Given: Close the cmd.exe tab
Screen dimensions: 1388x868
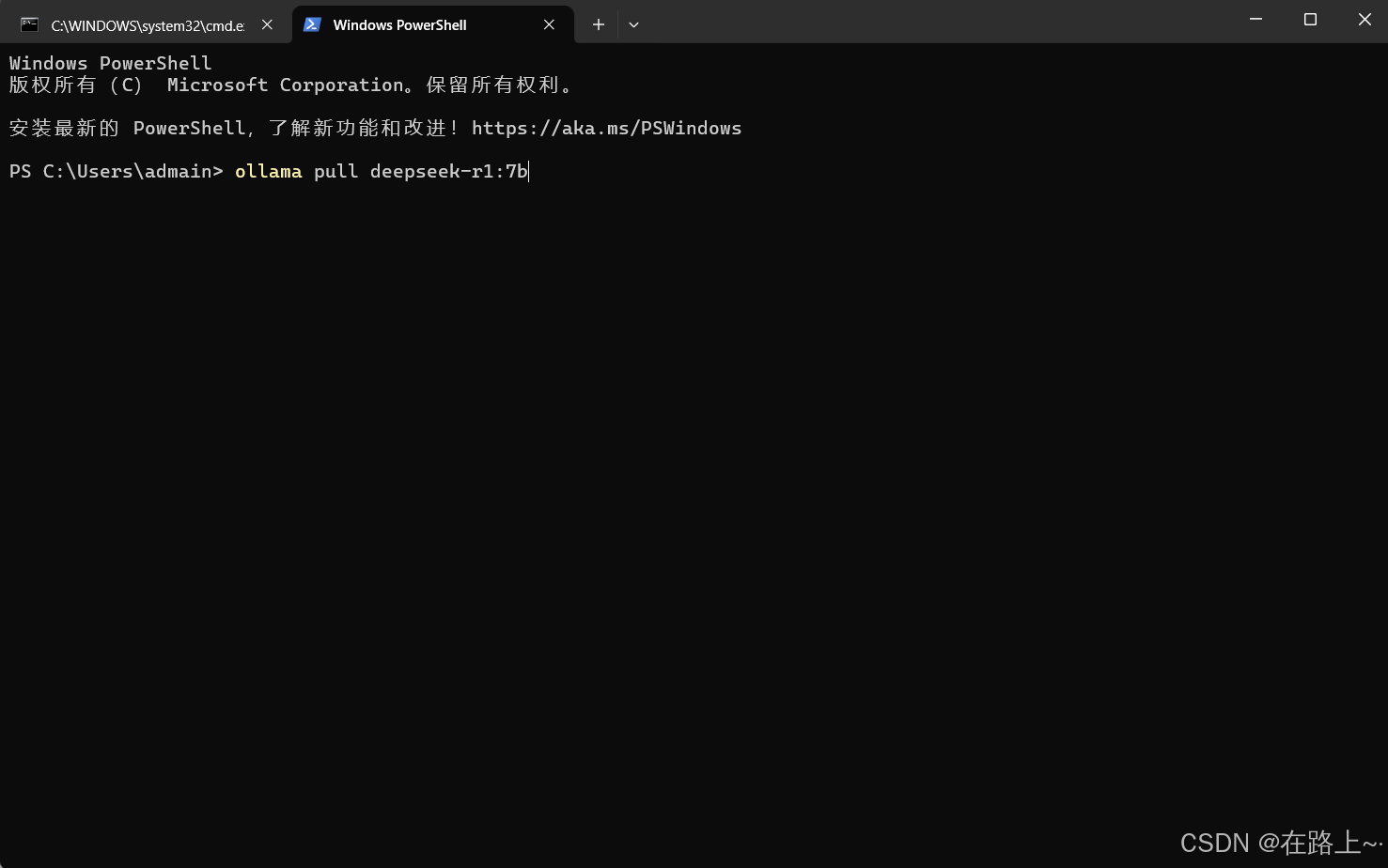Looking at the screenshot, I should (267, 25).
